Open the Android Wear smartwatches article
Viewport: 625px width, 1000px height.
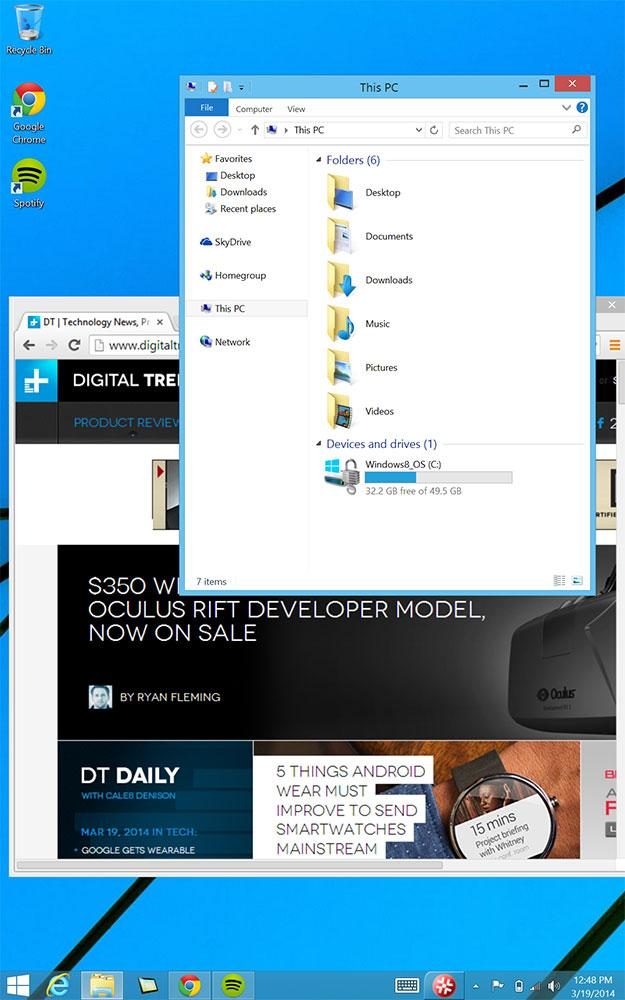350,809
